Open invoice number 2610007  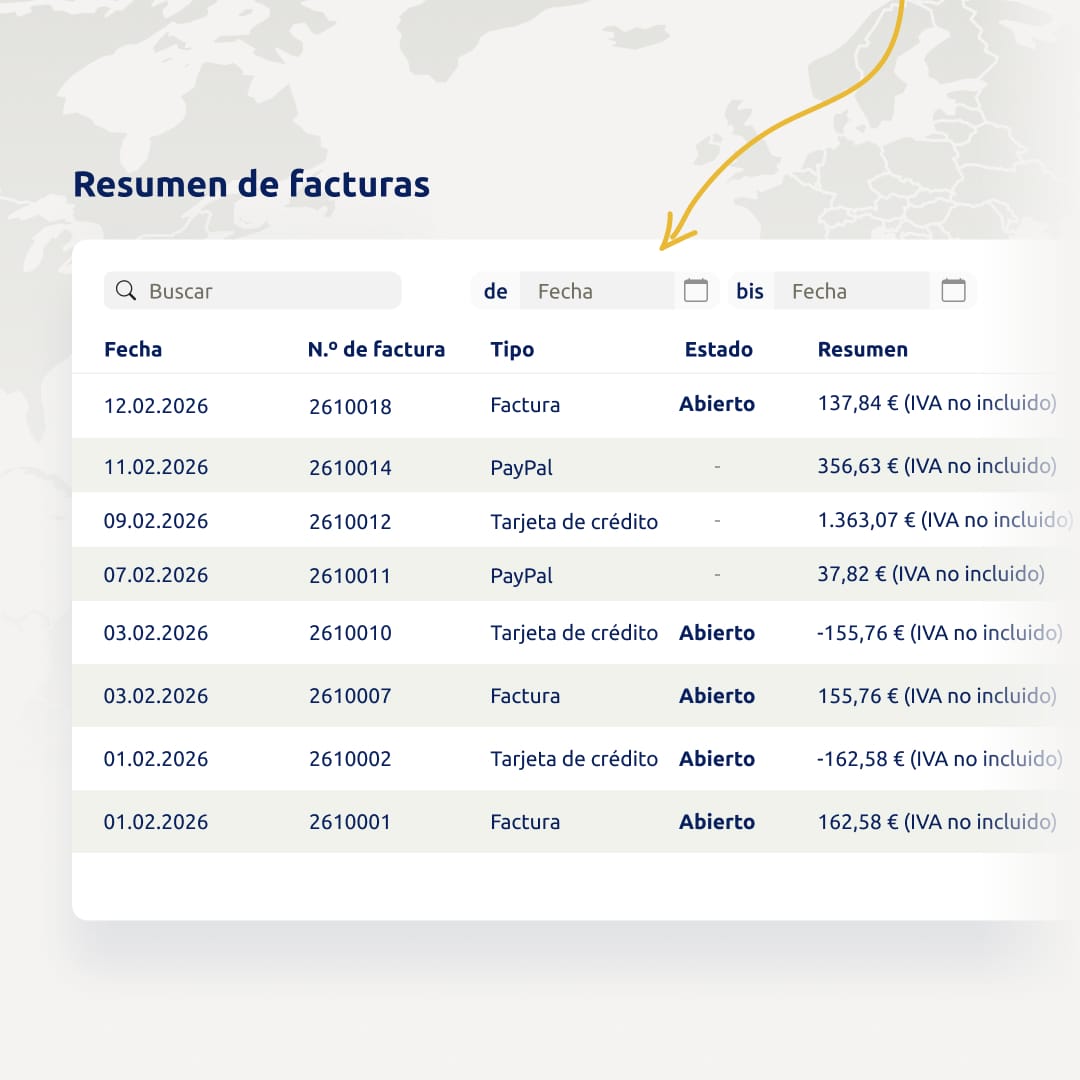pos(350,696)
